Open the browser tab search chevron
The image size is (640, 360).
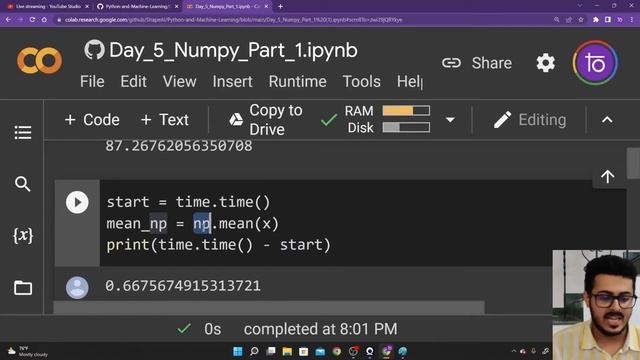click(580, 6)
